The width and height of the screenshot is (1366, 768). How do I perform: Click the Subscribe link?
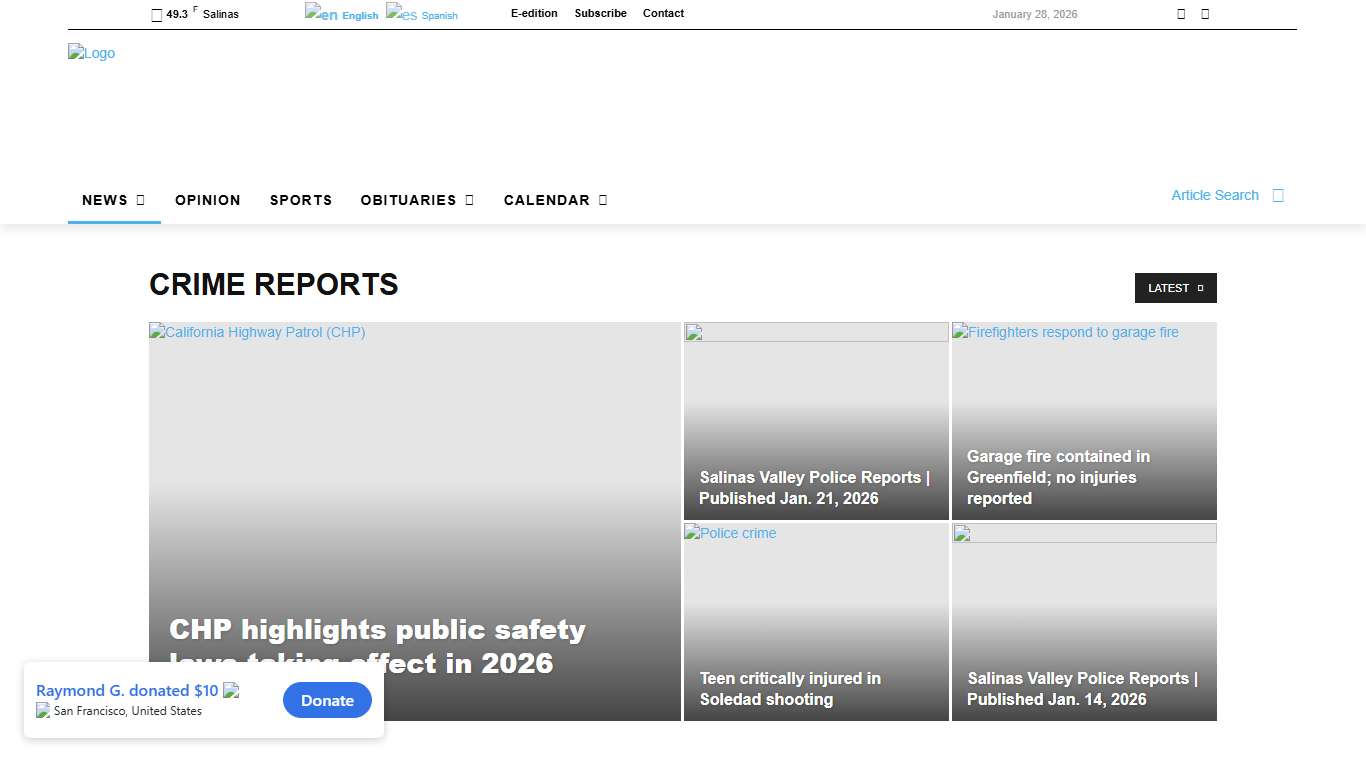click(600, 14)
